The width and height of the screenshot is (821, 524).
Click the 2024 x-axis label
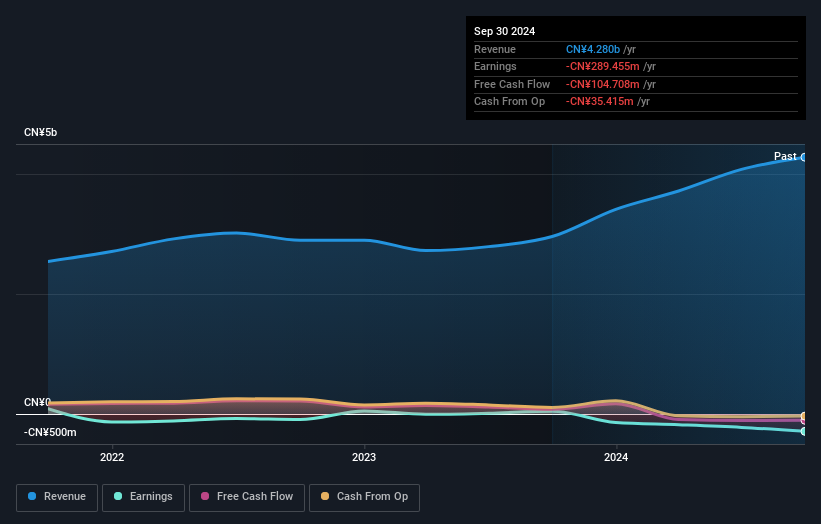click(x=616, y=458)
